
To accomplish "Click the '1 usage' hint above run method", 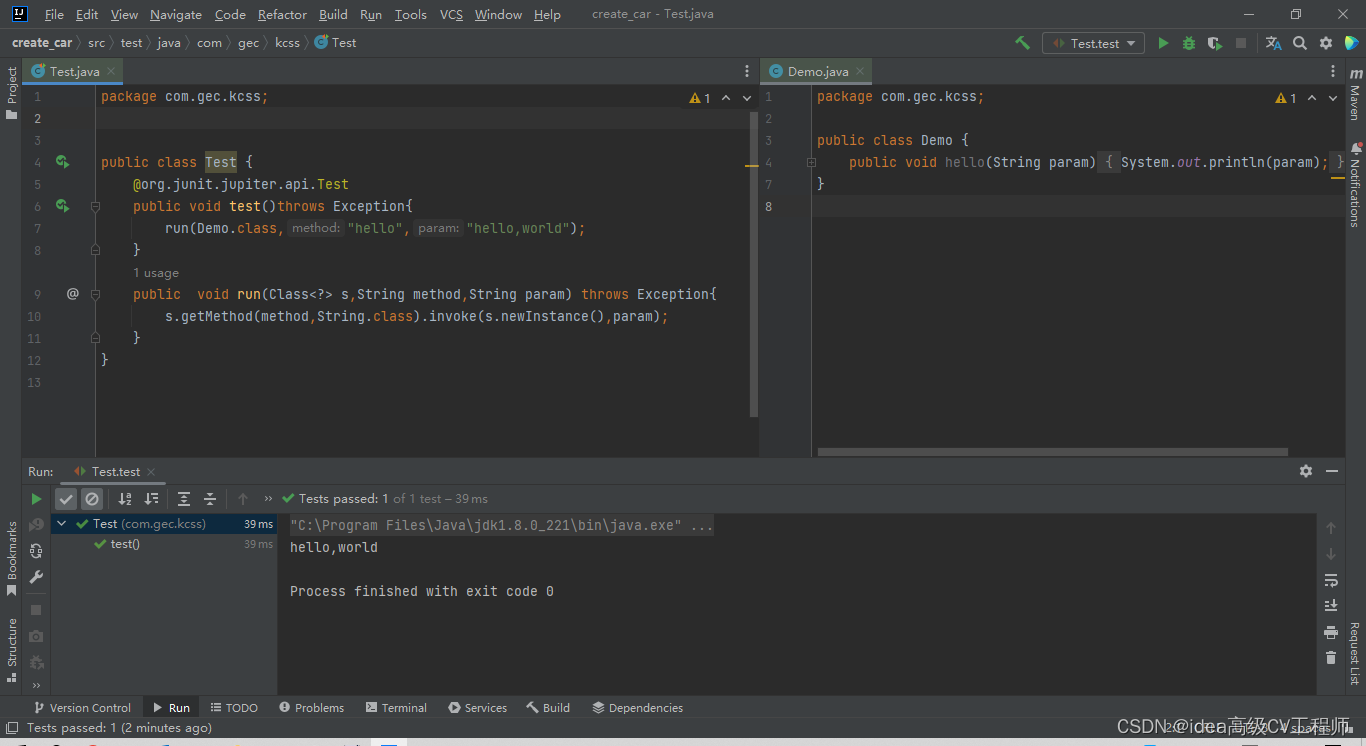I will 156,273.
